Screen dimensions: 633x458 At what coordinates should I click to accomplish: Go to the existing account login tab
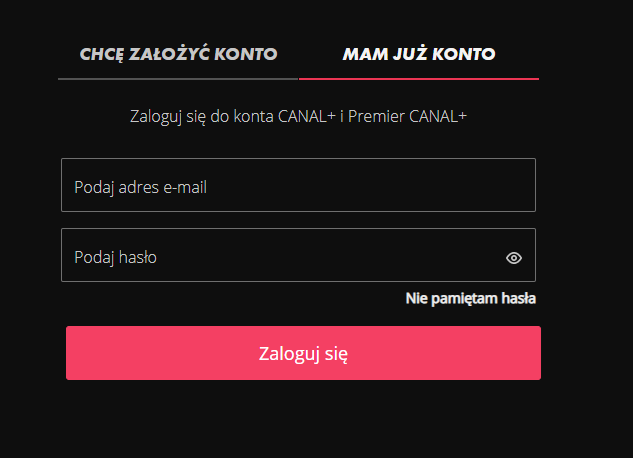(419, 54)
